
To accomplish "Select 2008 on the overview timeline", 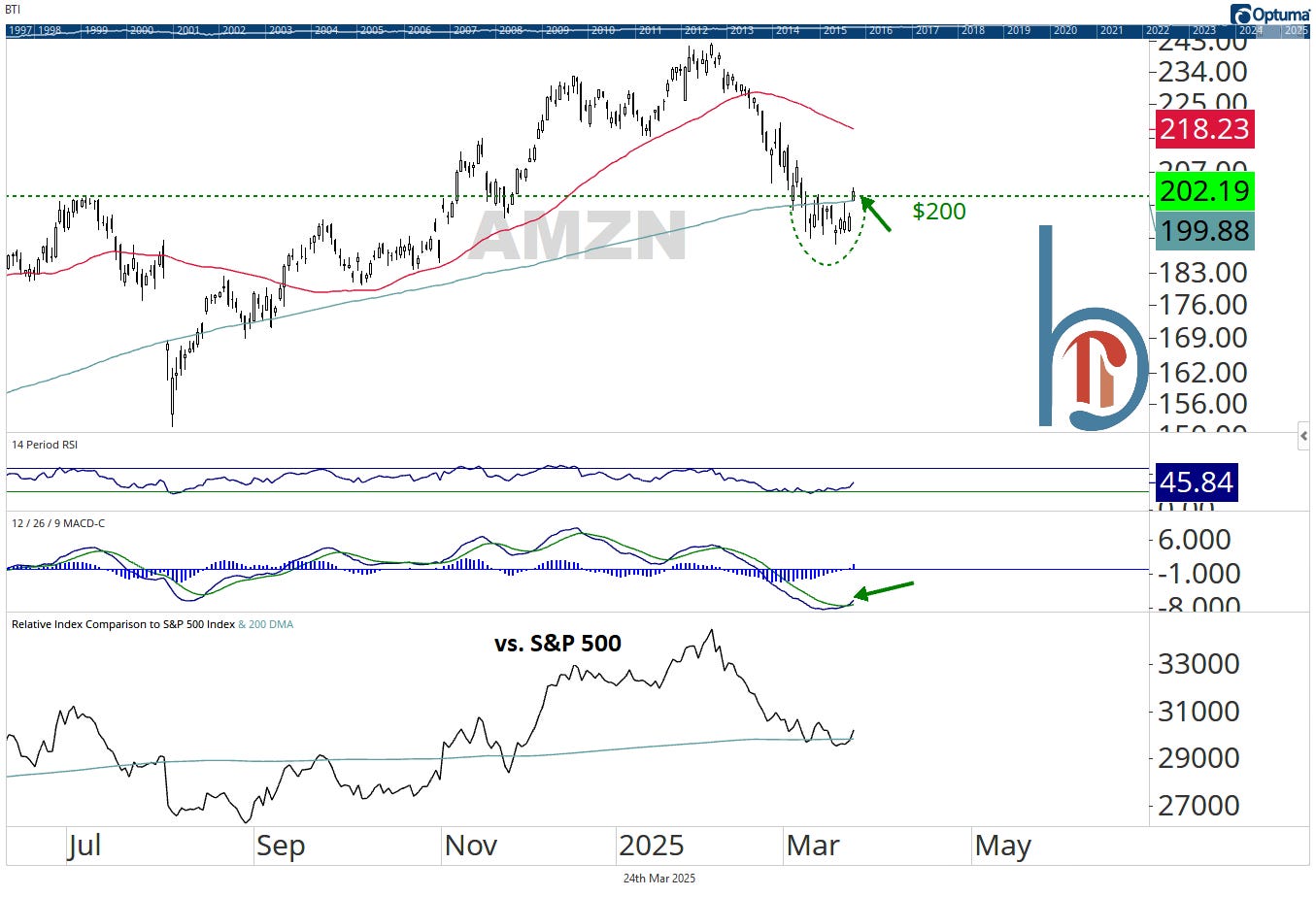I will pyautogui.click(x=511, y=30).
